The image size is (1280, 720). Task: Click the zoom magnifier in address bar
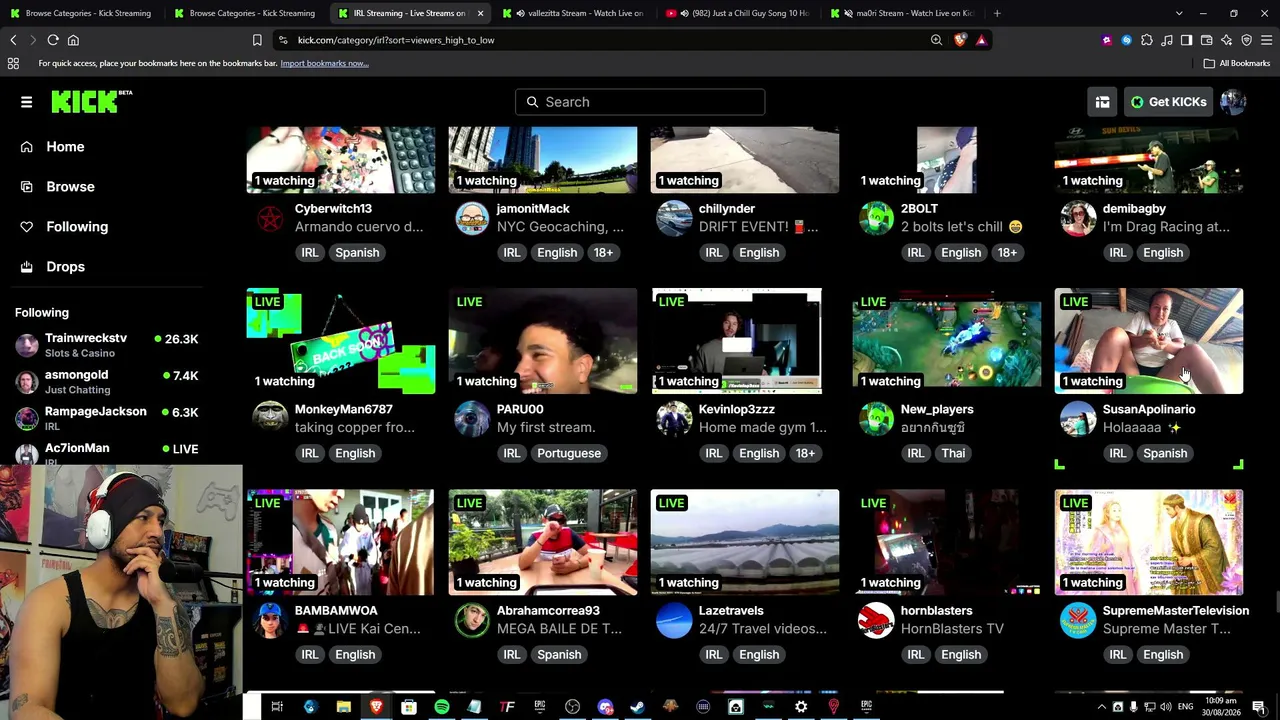tap(936, 40)
